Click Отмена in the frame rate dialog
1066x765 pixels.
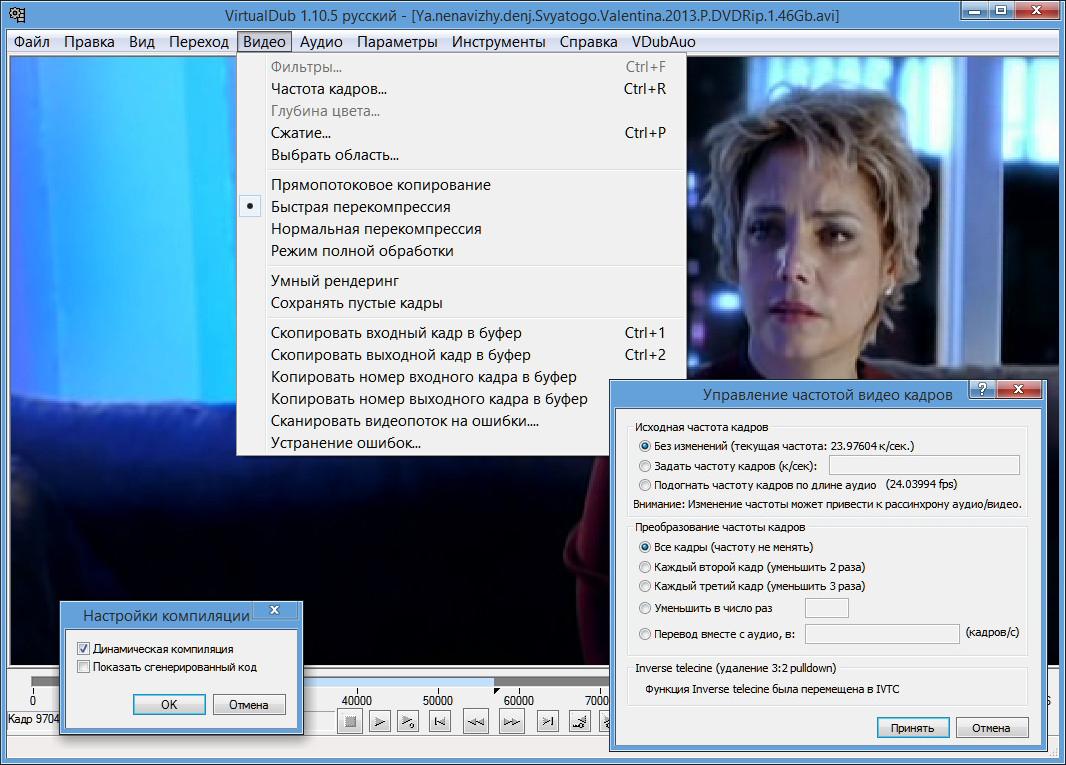point(991,728)
